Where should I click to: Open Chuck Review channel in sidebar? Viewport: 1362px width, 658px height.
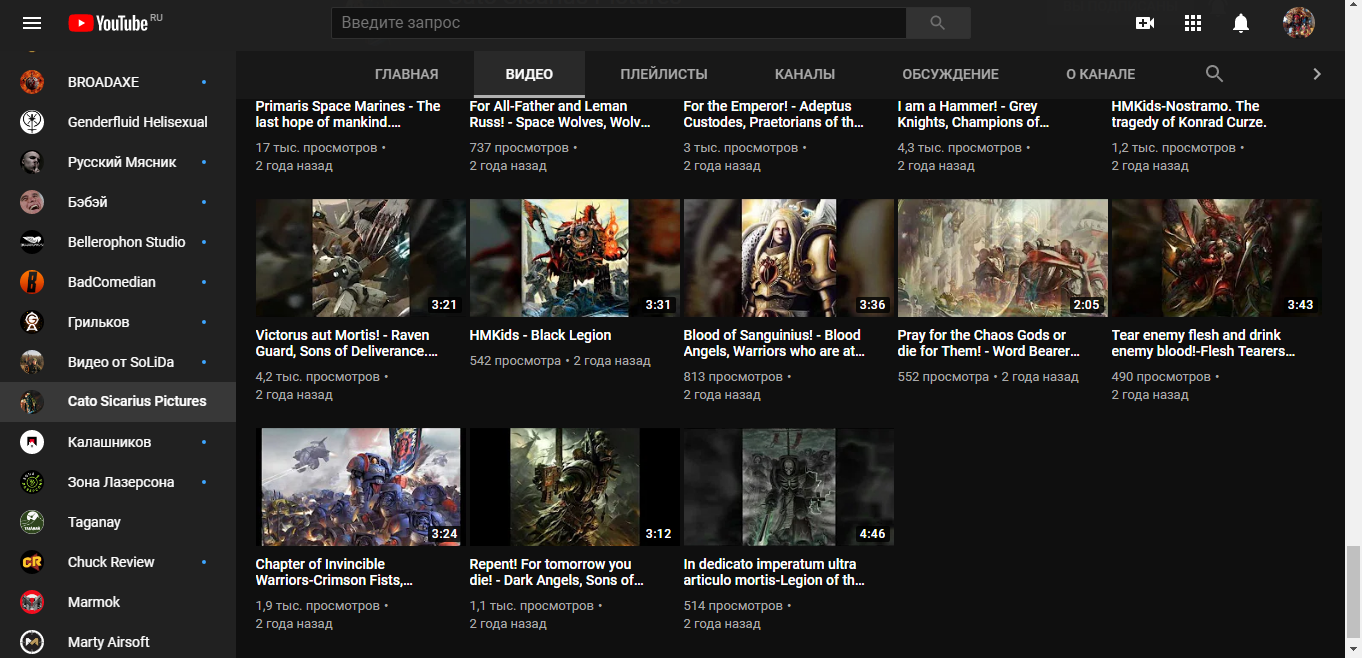[111, 562]
